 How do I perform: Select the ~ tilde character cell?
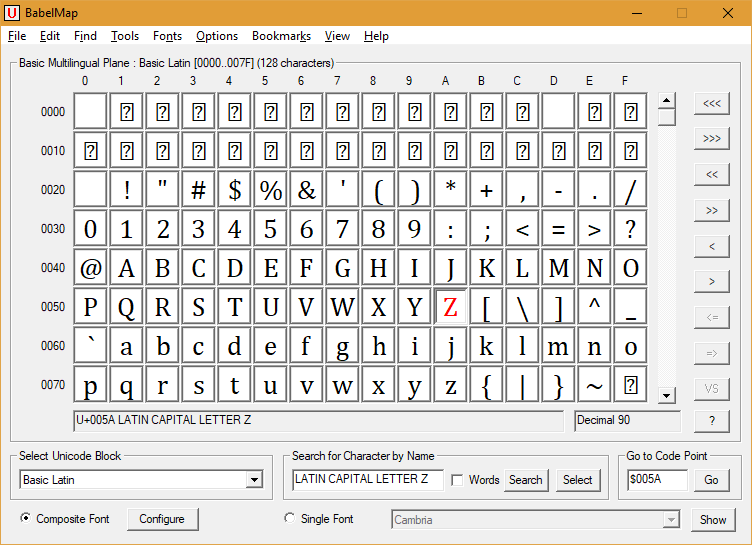tap(594, 385)
